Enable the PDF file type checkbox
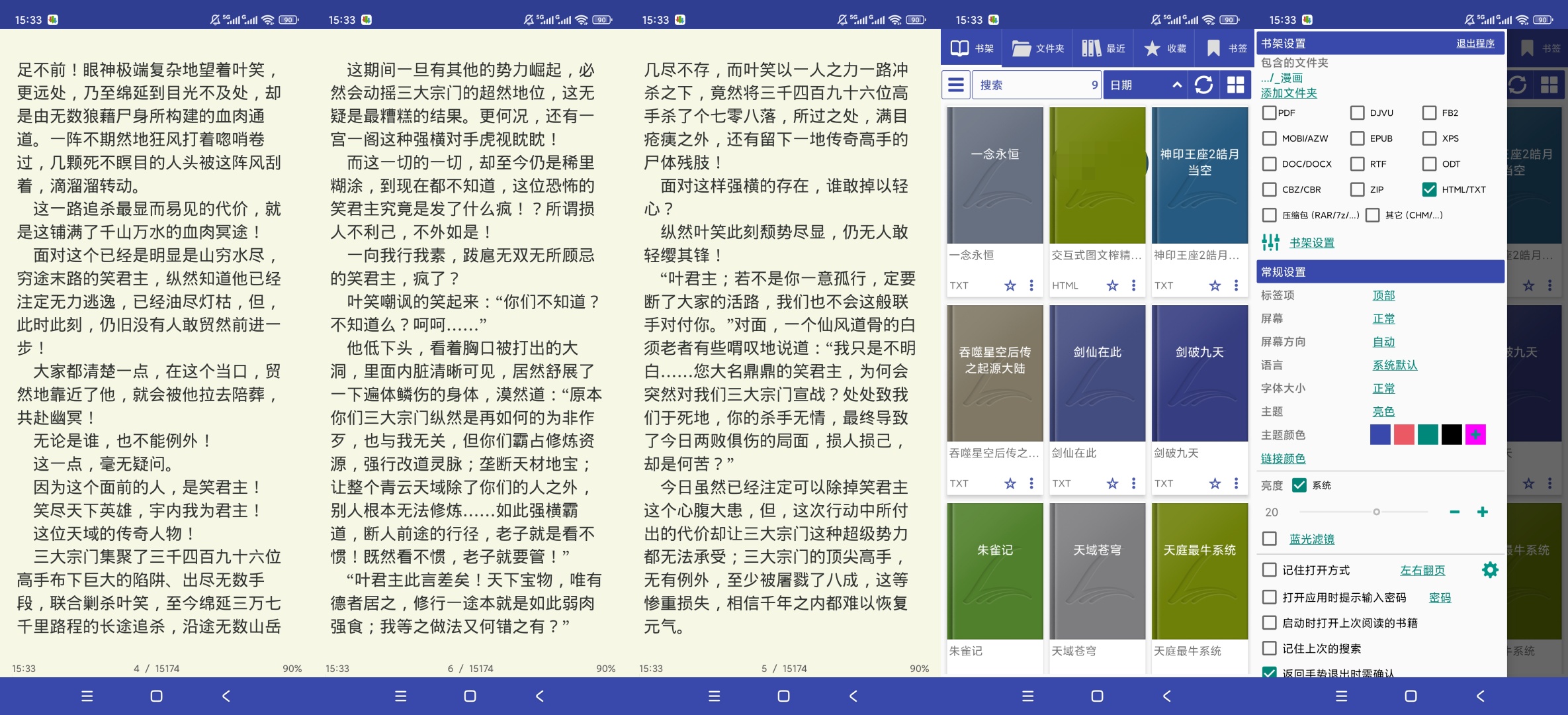 click(1269, 113)
